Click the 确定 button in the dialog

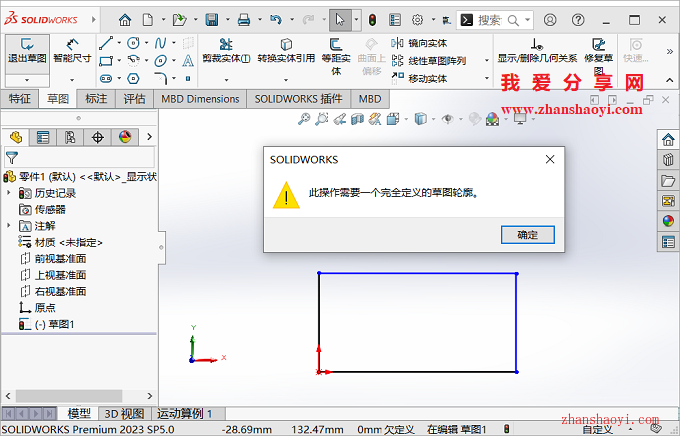527,235
